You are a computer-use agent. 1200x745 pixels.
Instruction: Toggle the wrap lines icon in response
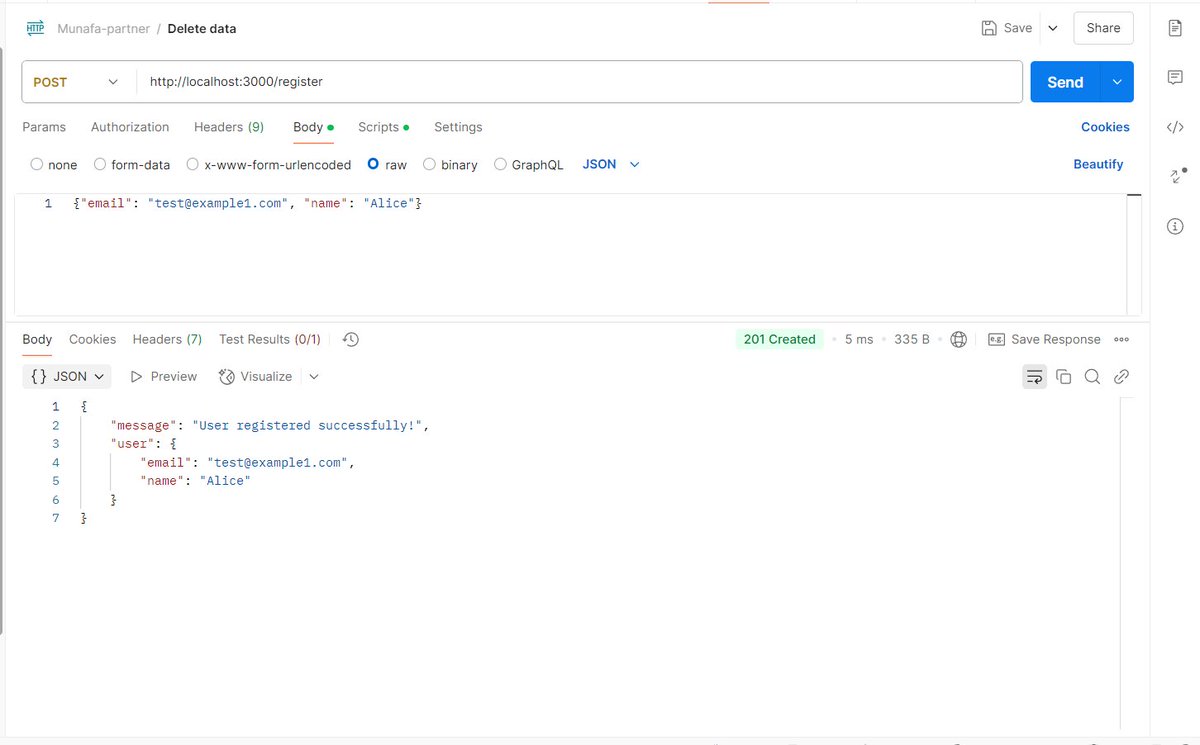(x=1035, y=377)
